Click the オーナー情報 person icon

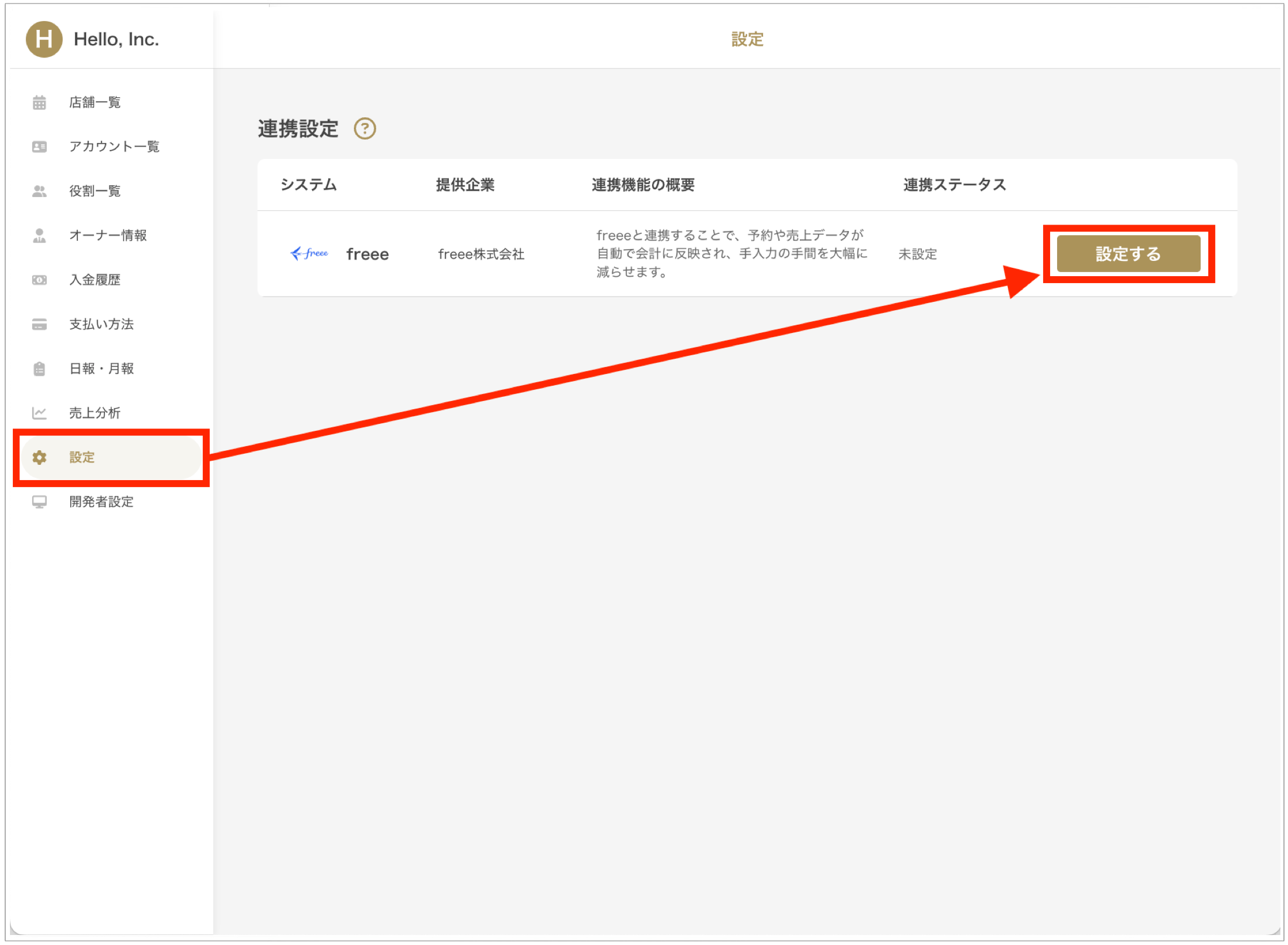(x=39, y=236)
